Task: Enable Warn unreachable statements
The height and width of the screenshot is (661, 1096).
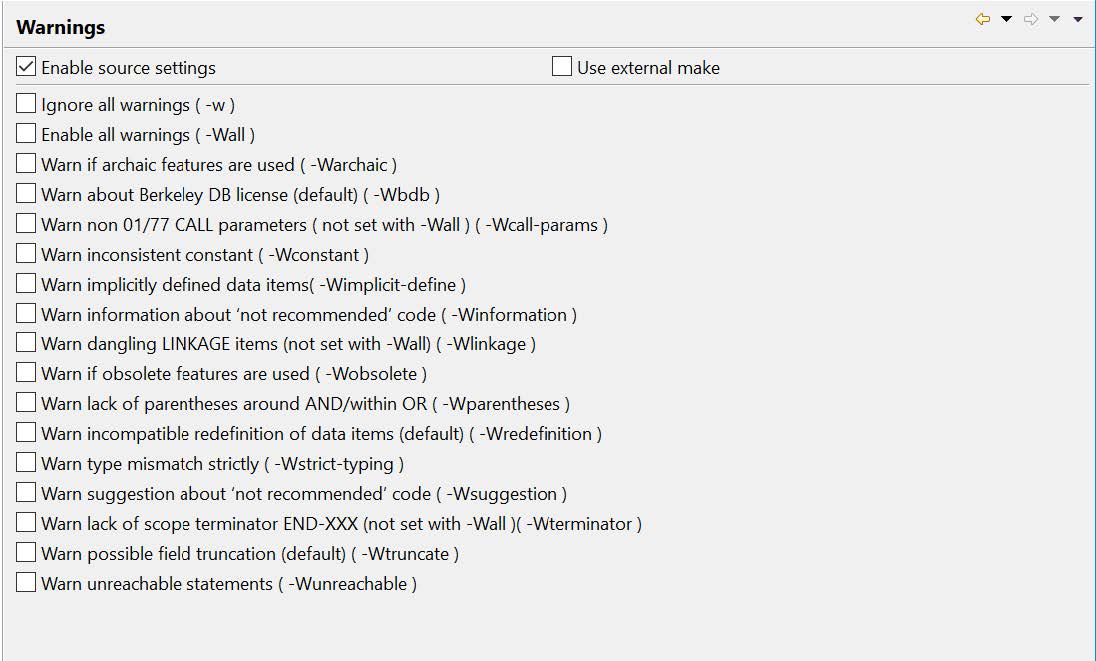Action: pyautogui.click(x=27, y=583)
